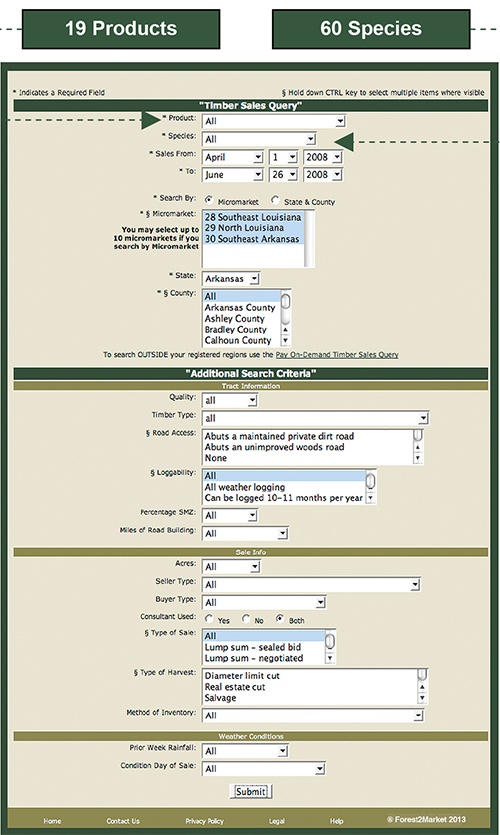Open the Seller Type dropdown

pos(311,585)
